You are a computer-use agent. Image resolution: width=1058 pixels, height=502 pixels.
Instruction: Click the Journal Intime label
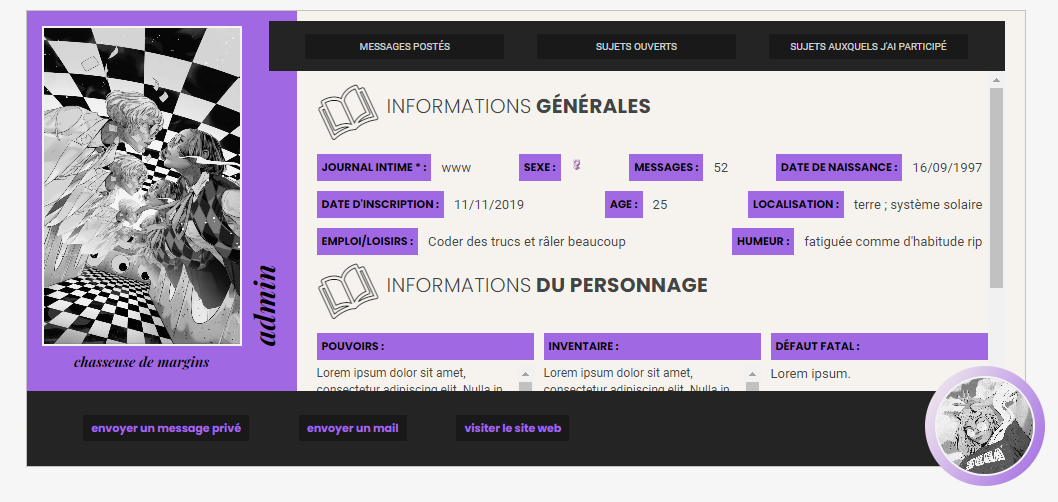pyautogui.click(x=374, y=167)
